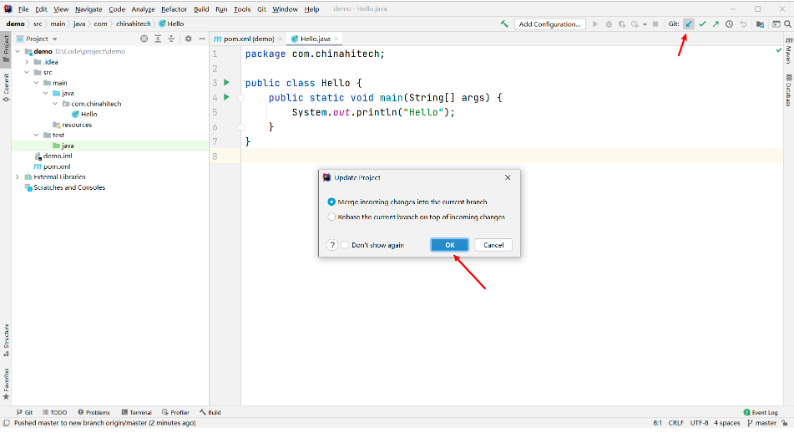The image size is (794, 432).
Task: Click Expand All icon in Project panel
Action: pyautogui.click(x=158, y=38)
